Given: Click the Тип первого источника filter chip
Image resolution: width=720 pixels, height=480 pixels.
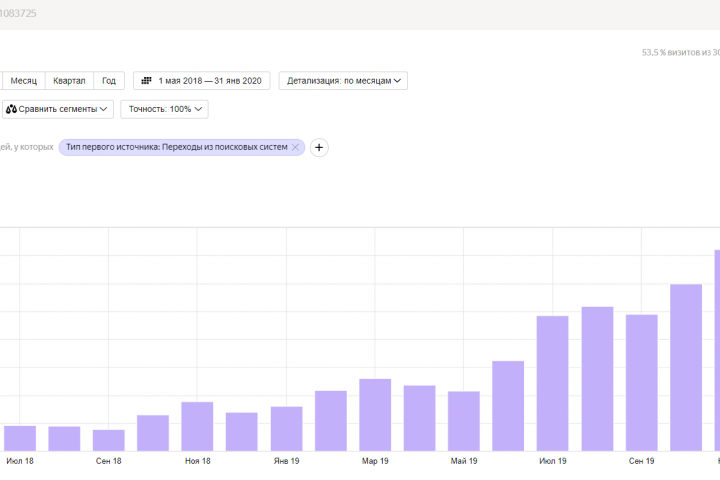Looking at the screenshot, I should (175, 147).
